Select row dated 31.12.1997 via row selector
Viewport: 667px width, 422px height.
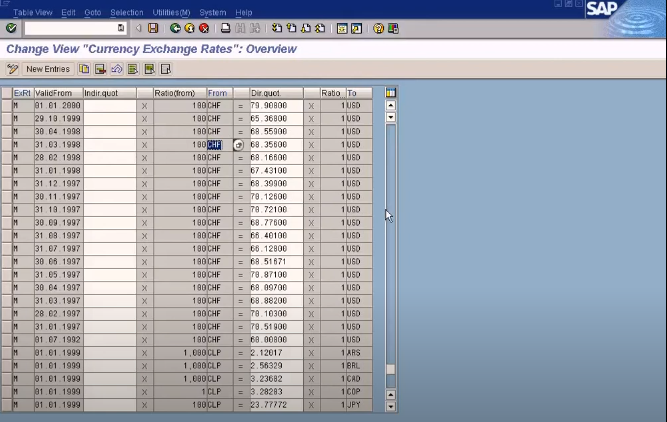(6, 183)
